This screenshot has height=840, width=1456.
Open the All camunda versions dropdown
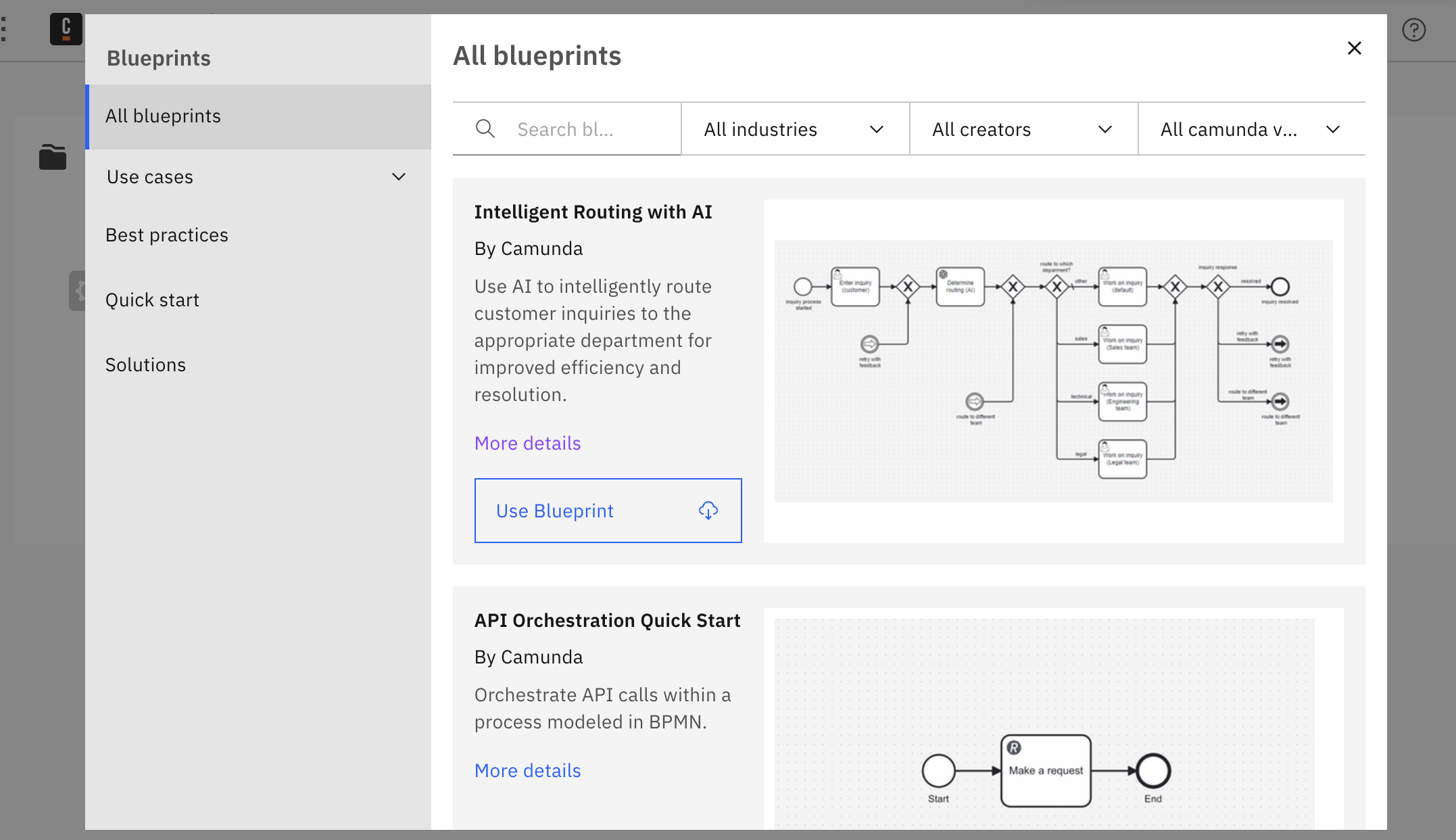[x=1251, y=129]
